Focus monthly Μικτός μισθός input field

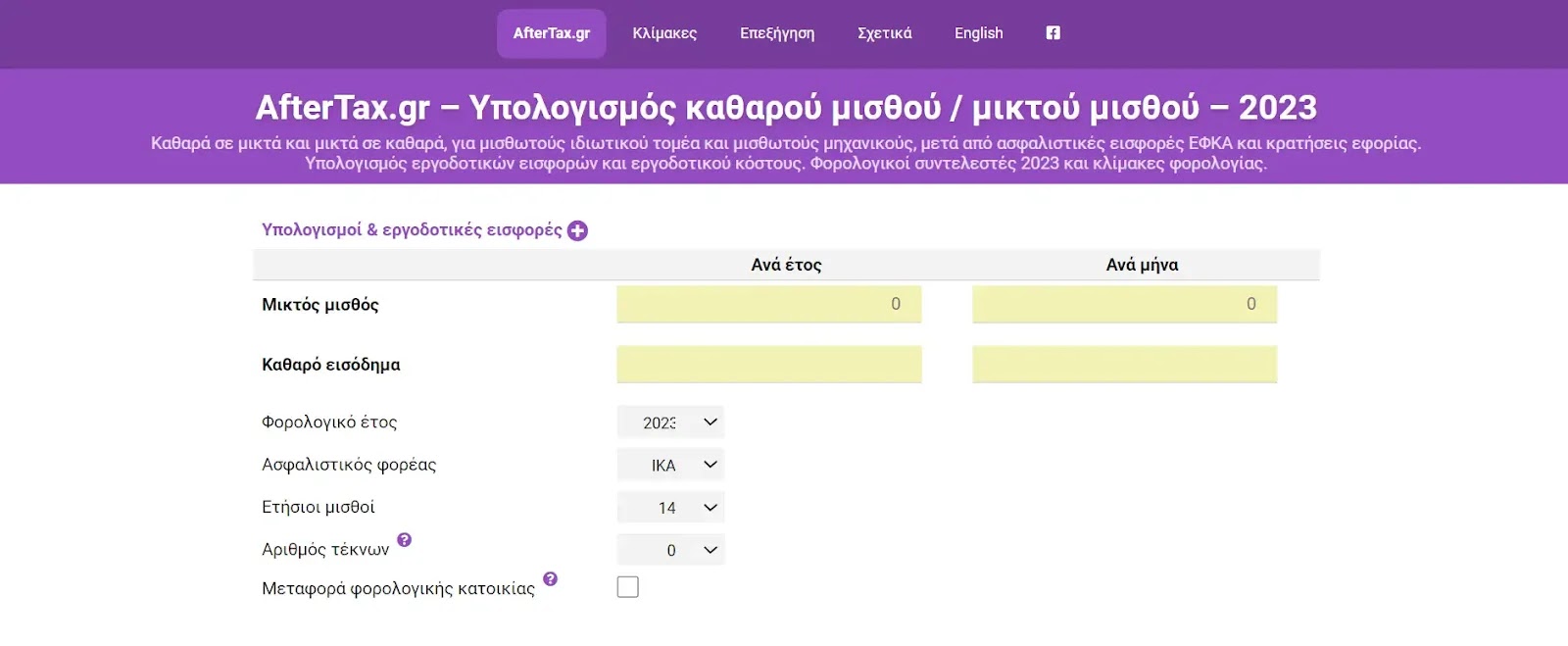1125,304
